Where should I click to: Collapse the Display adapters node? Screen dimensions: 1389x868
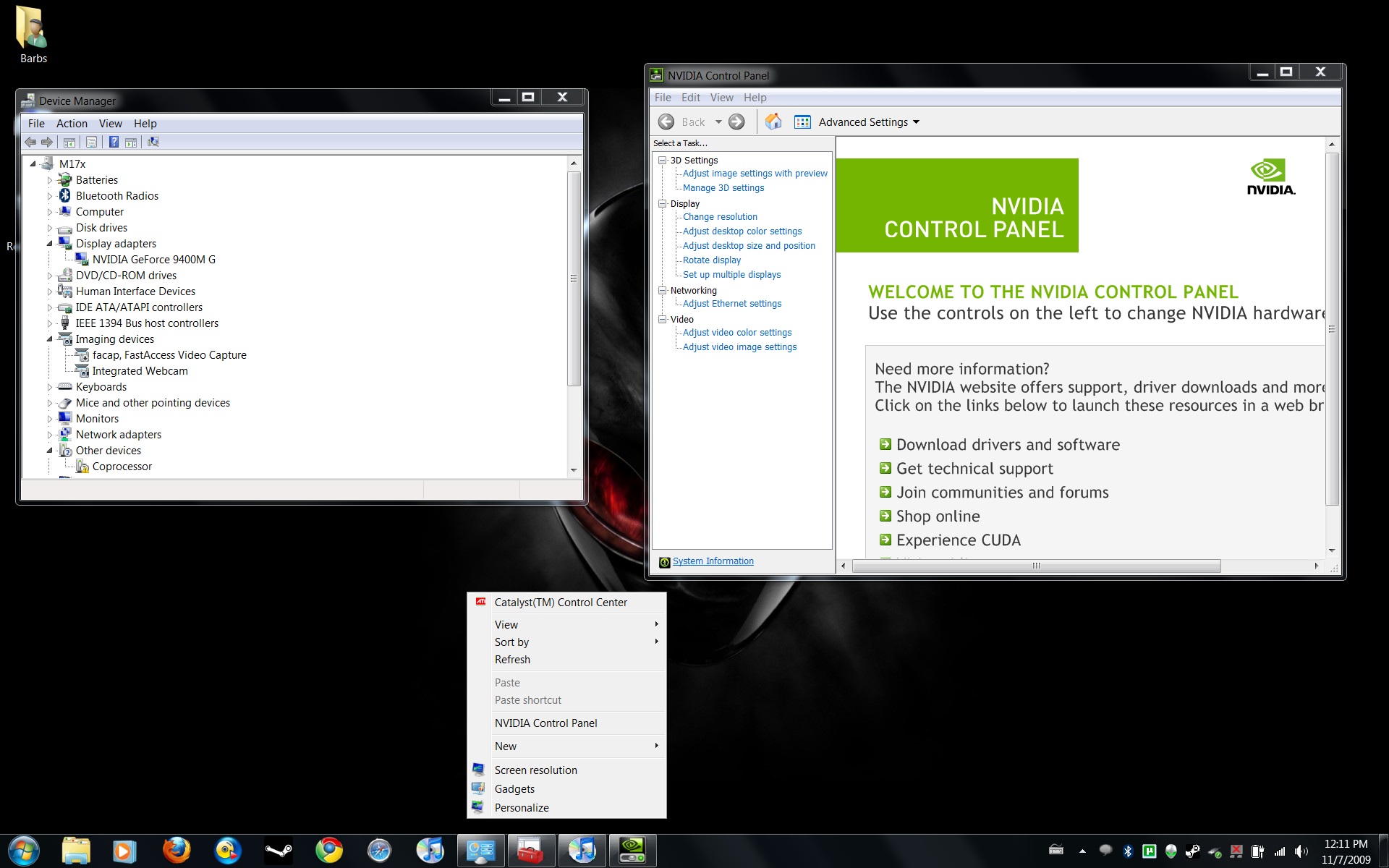point(50,244)
